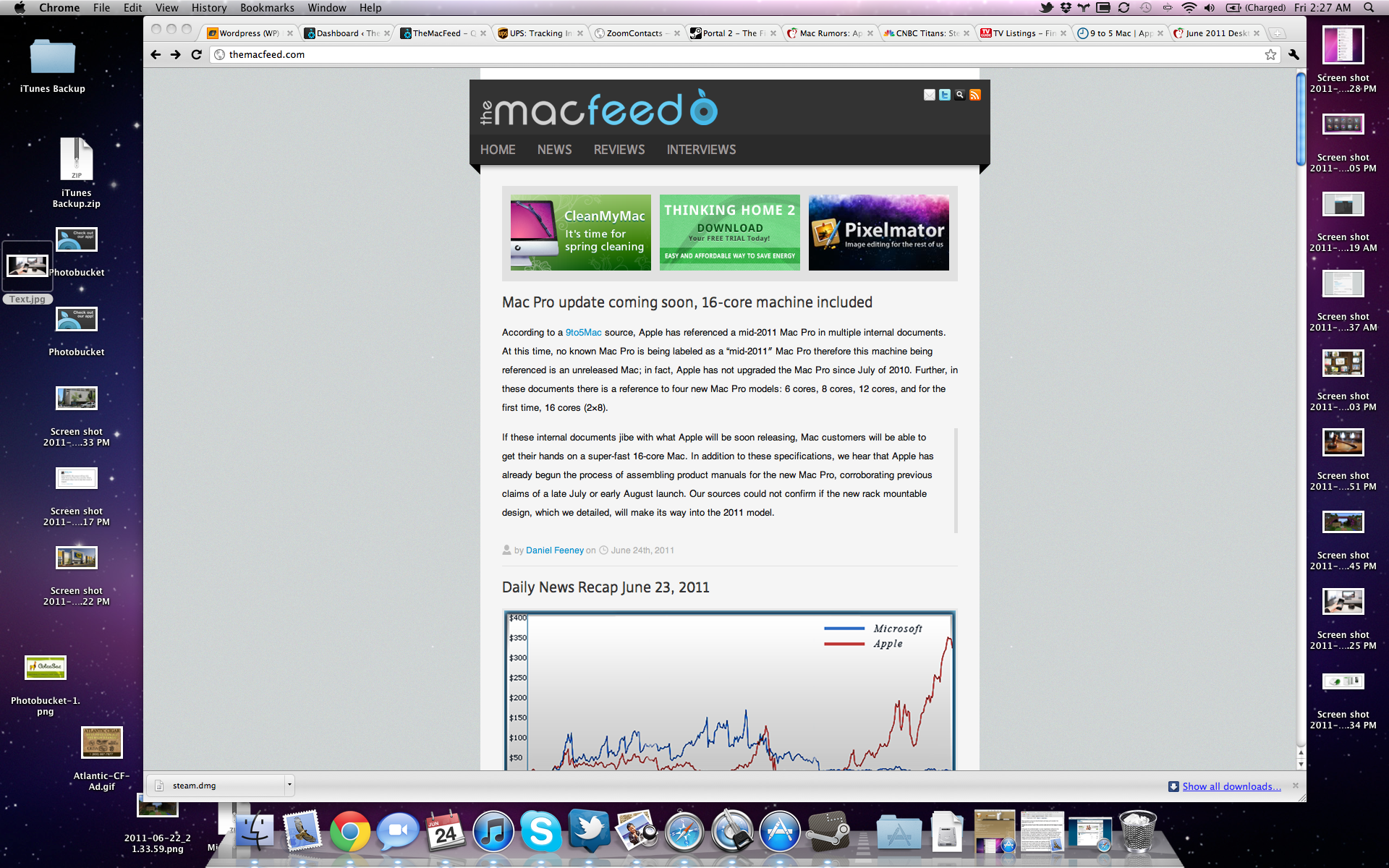Reload the page with the refresh icon

[x=196, y=54]
